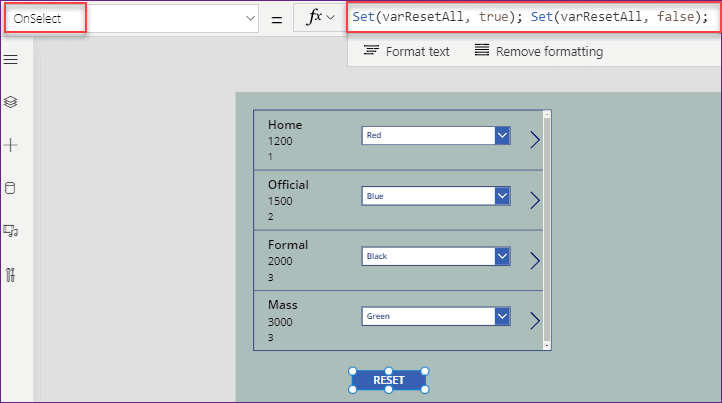Click the 1200 value label

[280, 141]
